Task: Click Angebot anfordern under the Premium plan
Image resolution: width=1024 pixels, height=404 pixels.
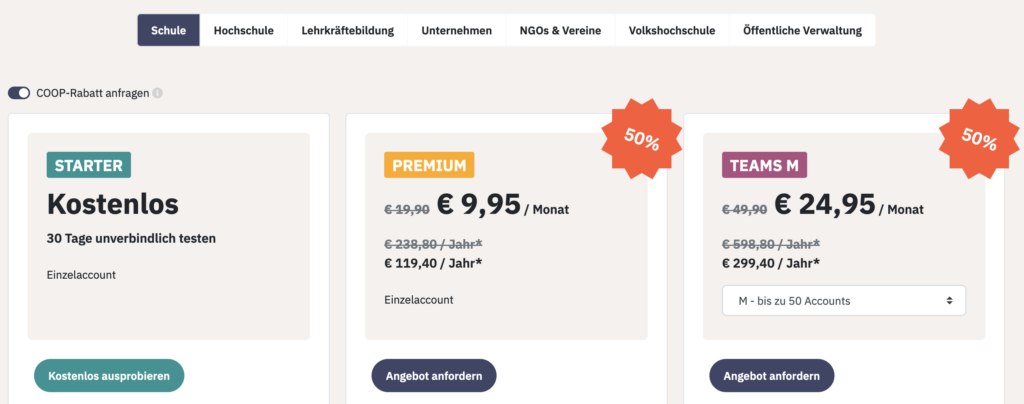Action: tap(434, 376)
